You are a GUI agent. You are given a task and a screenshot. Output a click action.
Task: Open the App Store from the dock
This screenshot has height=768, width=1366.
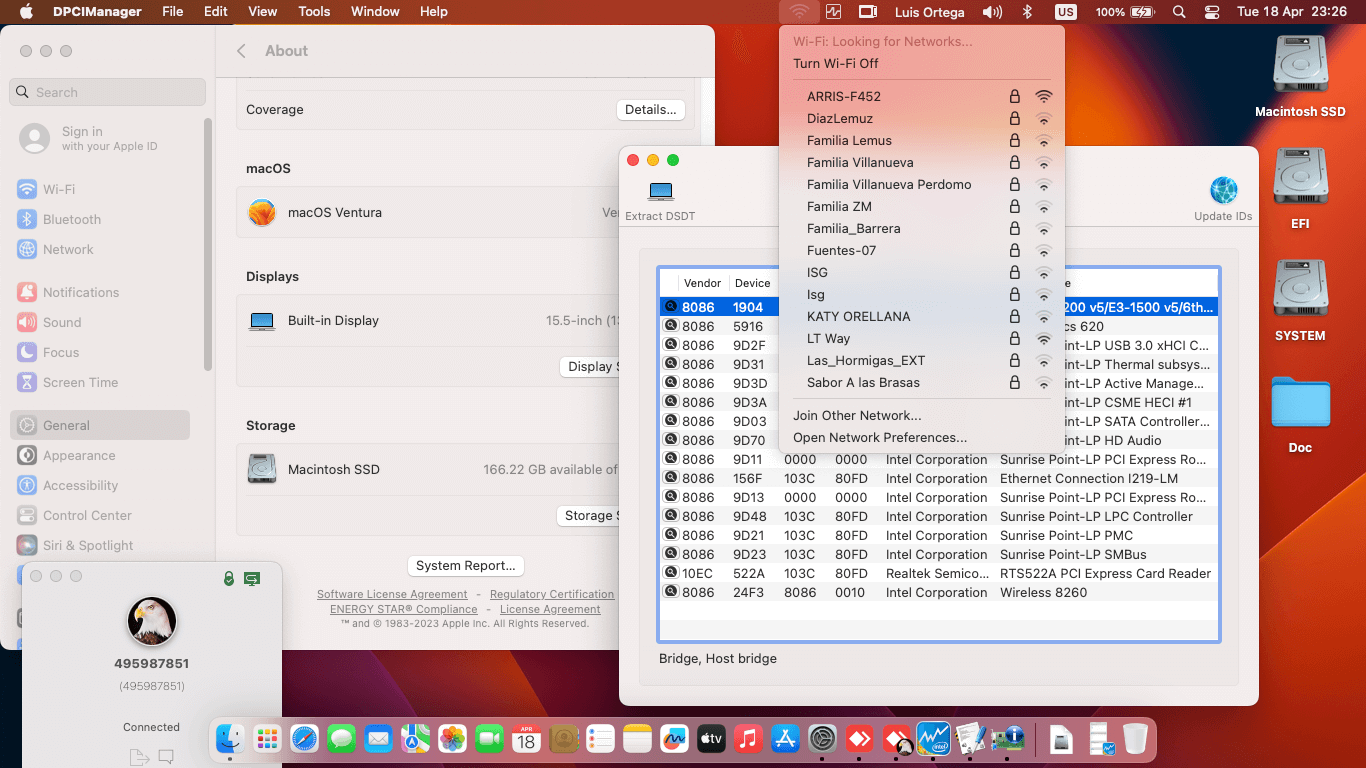point(785,739)
